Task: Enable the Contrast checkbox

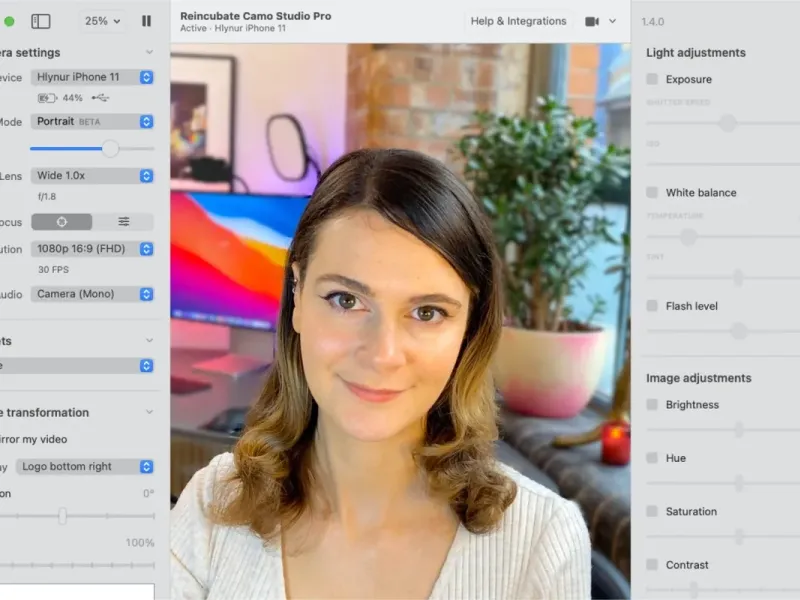Action: [x=652, y=564]
